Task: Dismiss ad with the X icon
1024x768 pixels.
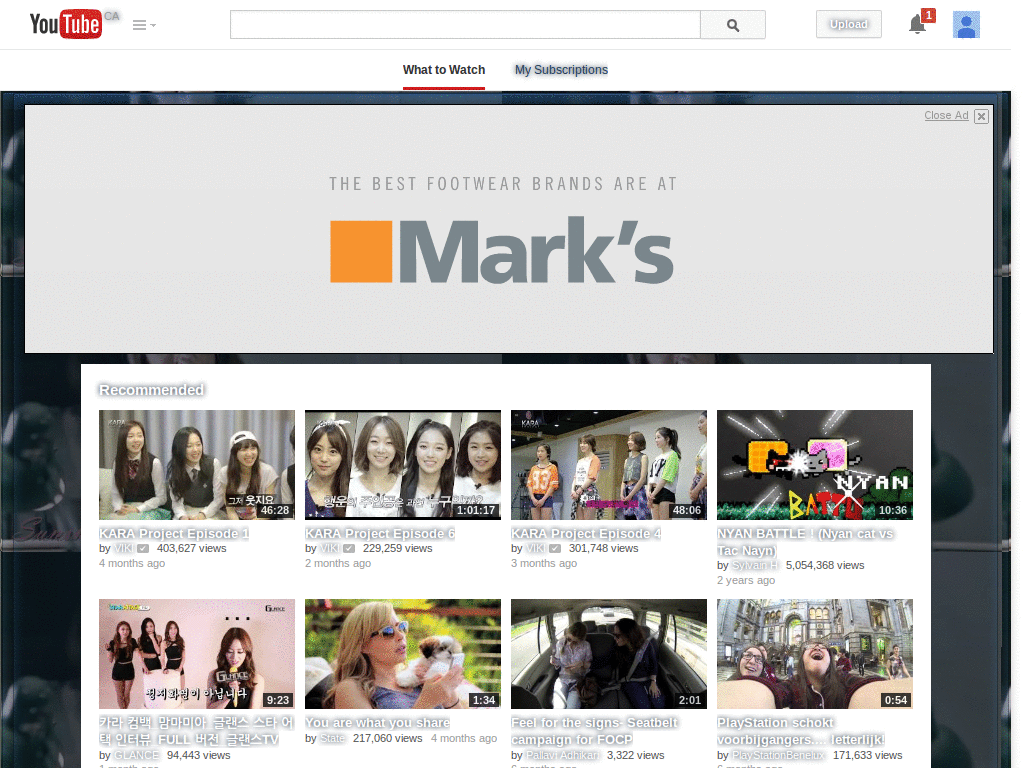Action: click(981, 116)
